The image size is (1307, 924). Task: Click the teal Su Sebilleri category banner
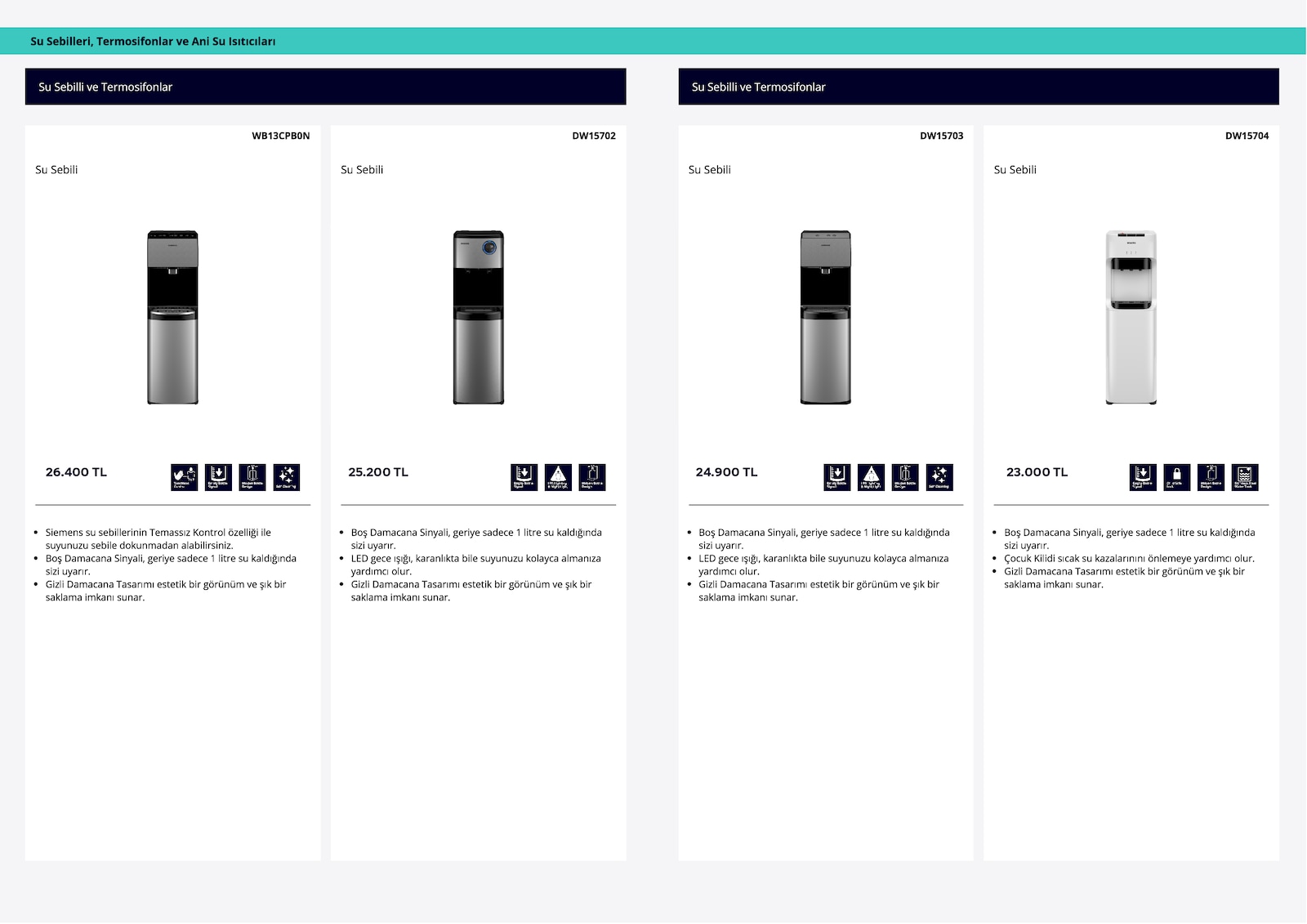point(653,41)
